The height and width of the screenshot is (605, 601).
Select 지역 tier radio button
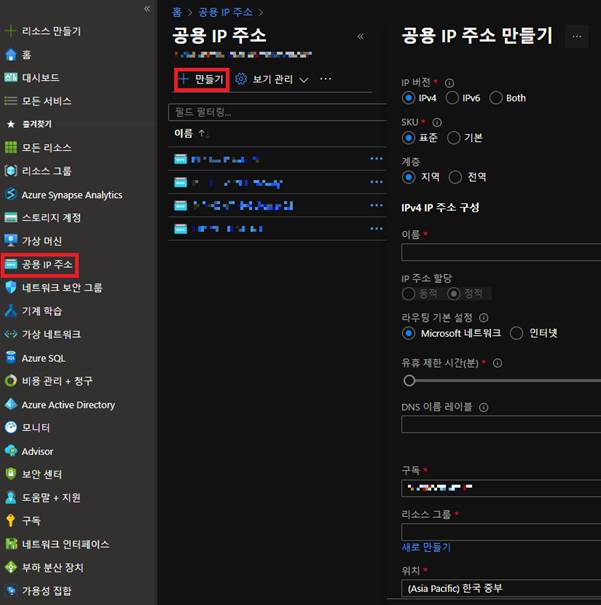(x=409, y=177)
